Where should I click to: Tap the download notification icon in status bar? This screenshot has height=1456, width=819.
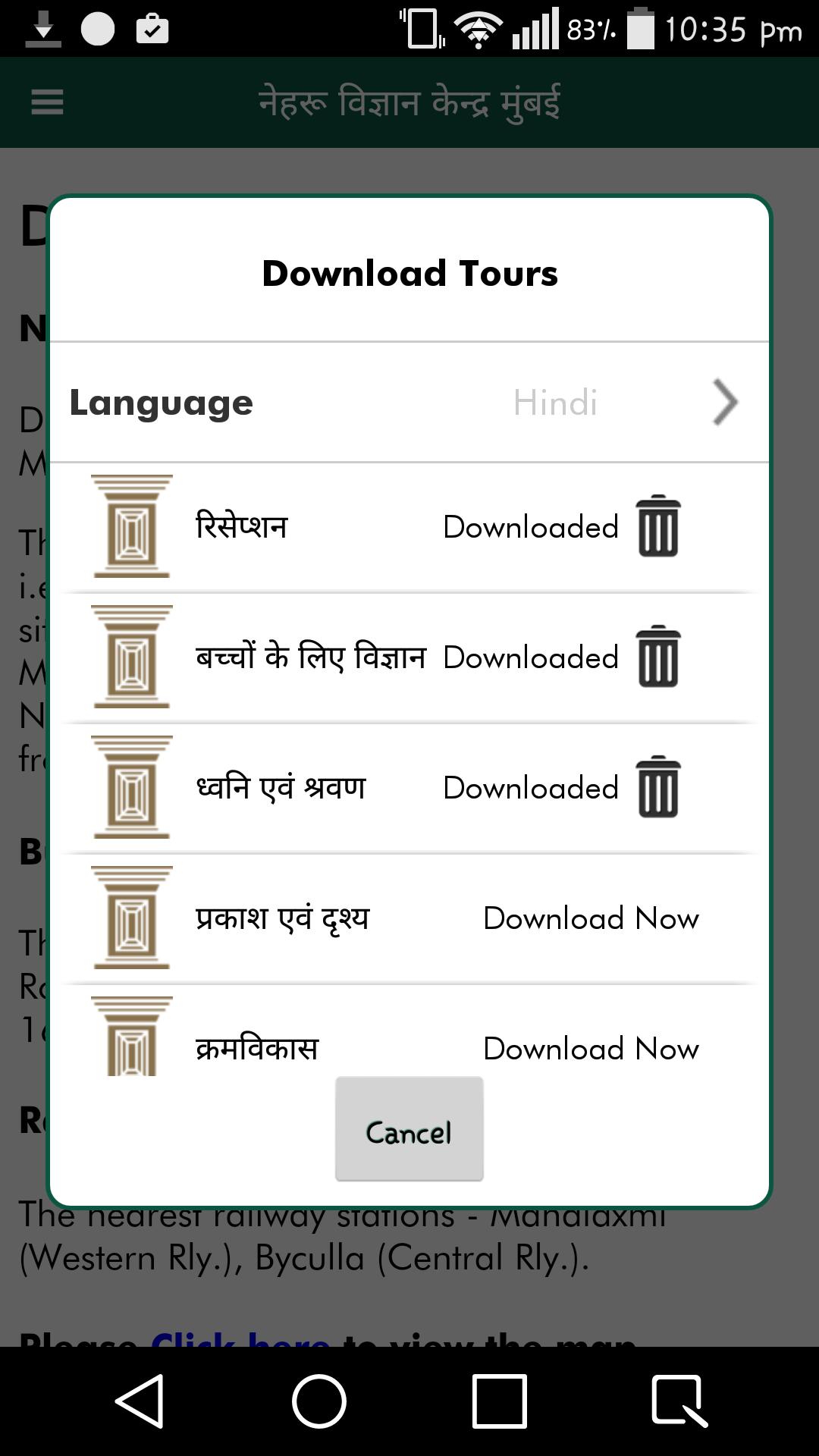point(43,29)
